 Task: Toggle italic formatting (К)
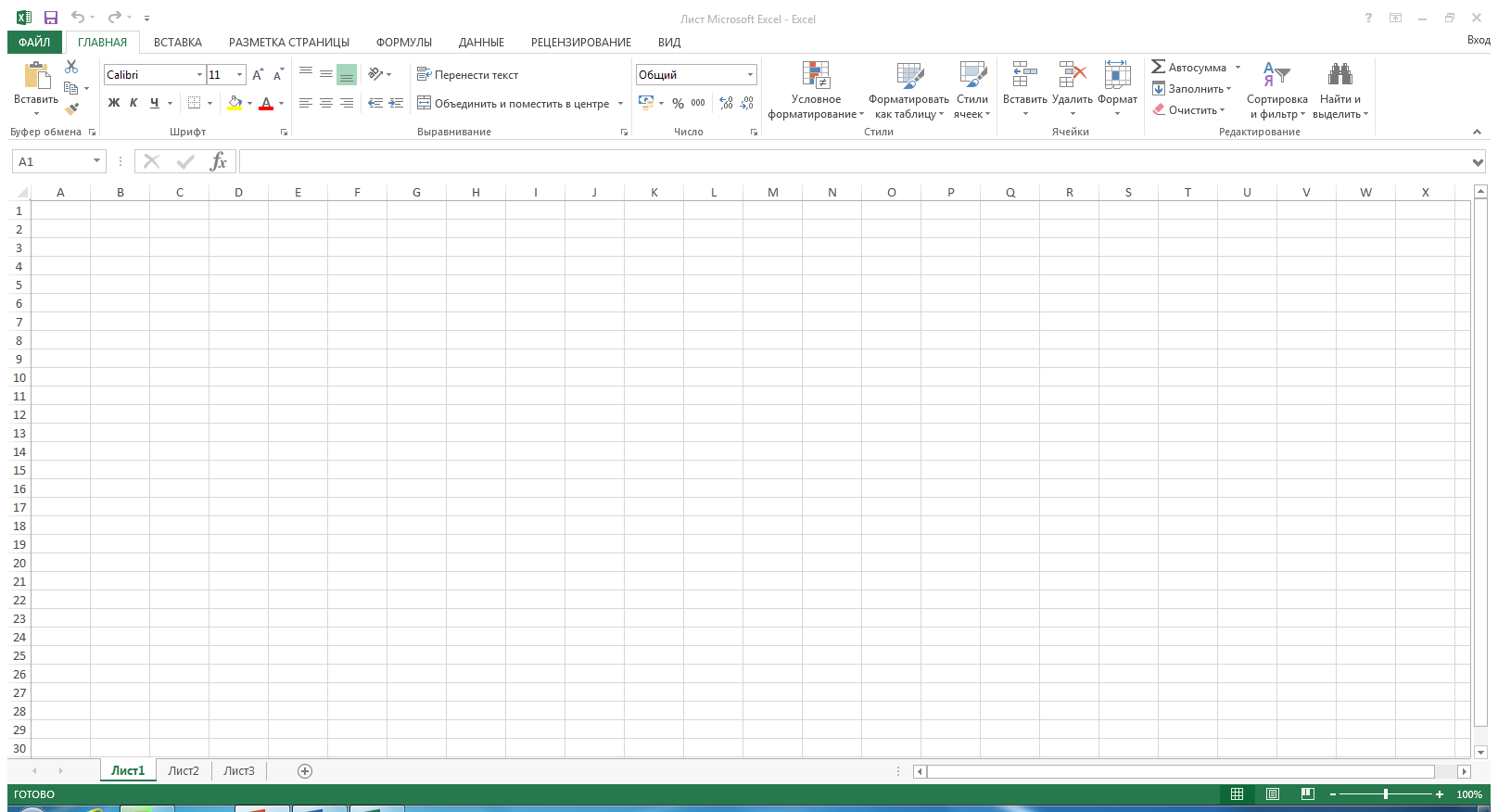pos(133,103)
